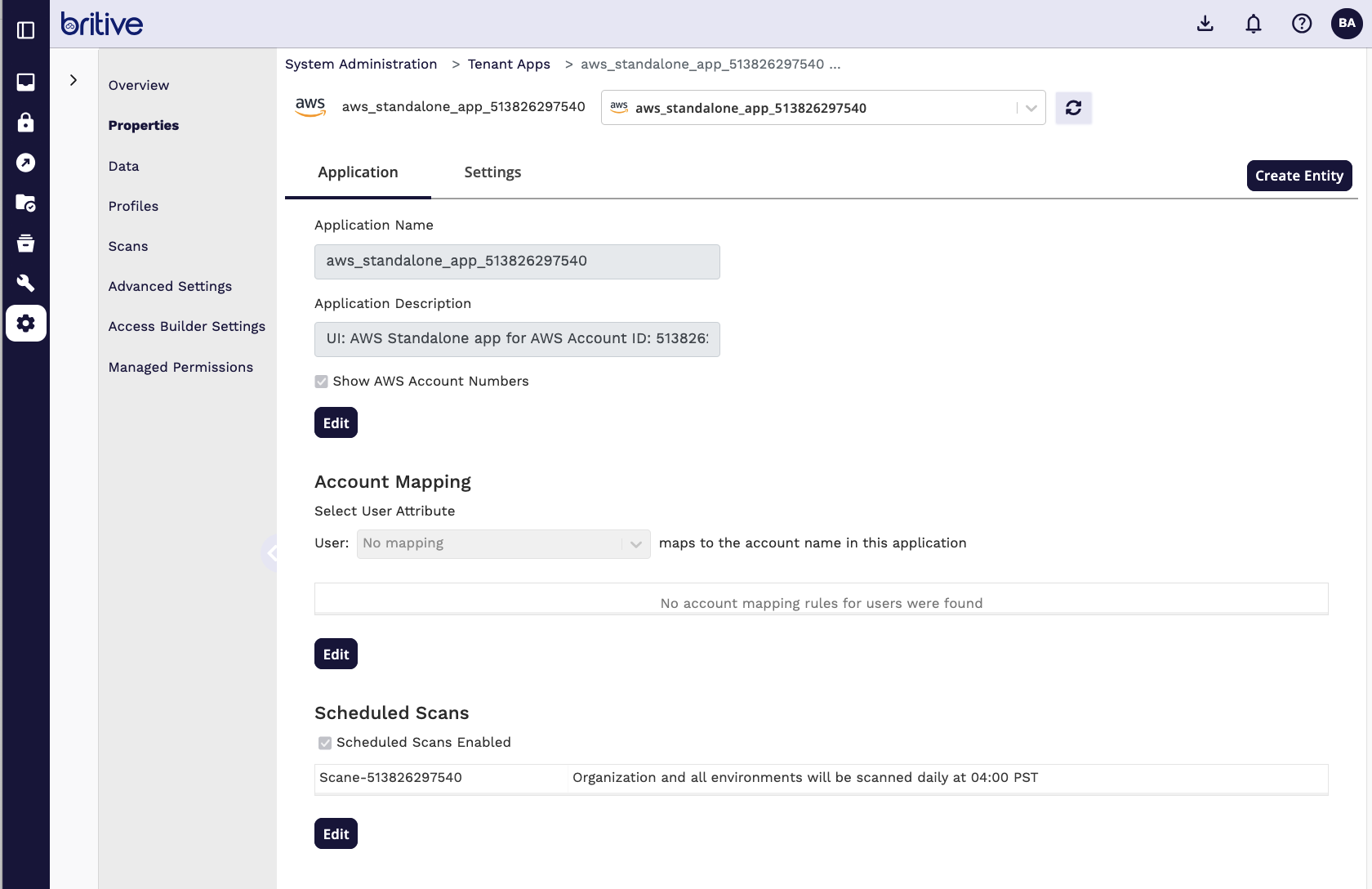This screenshot has height=889, width=1372.
Task: Open the help question mark icon
Action: click(1301, 24)
